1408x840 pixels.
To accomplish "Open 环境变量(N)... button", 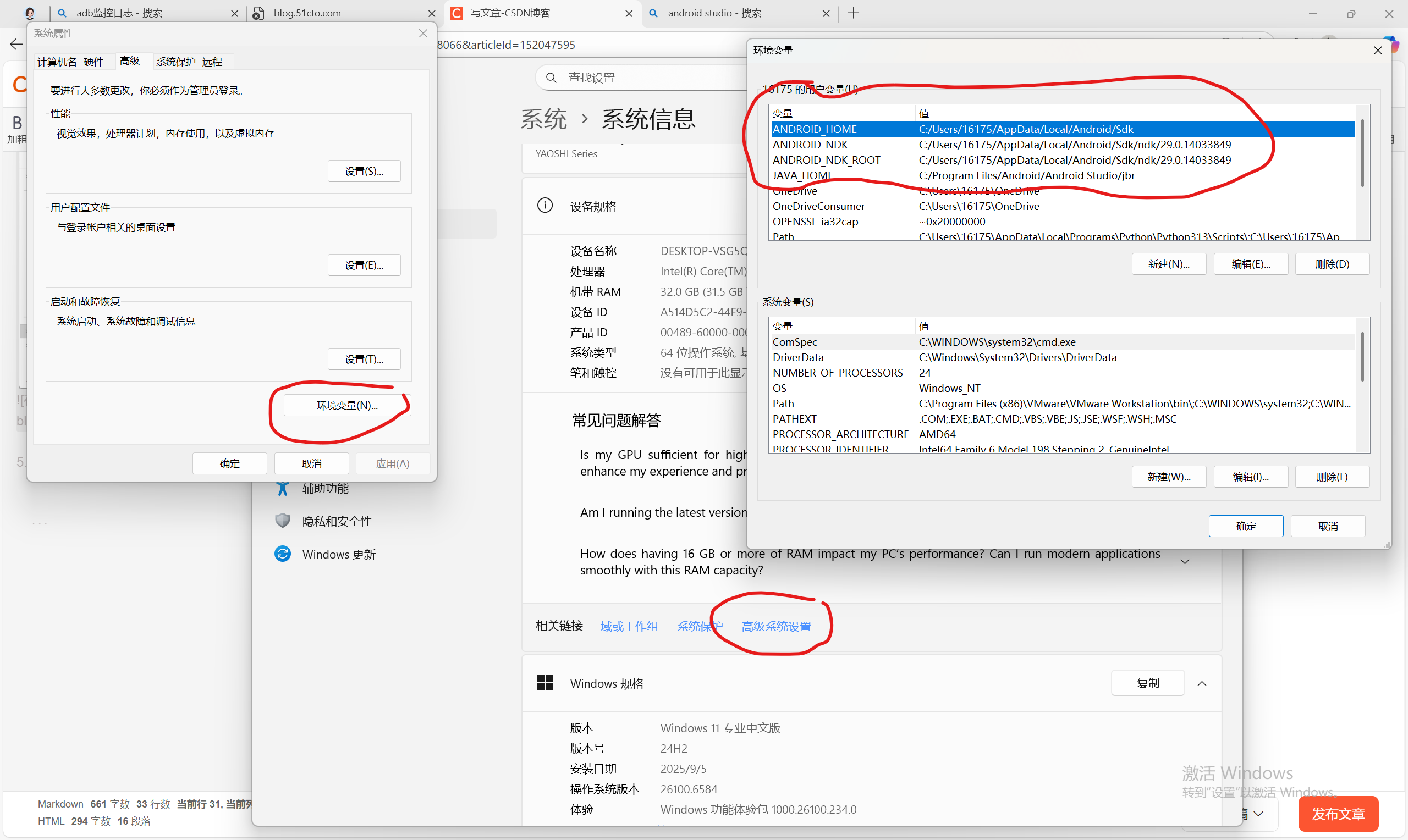I will click(347, 405).
